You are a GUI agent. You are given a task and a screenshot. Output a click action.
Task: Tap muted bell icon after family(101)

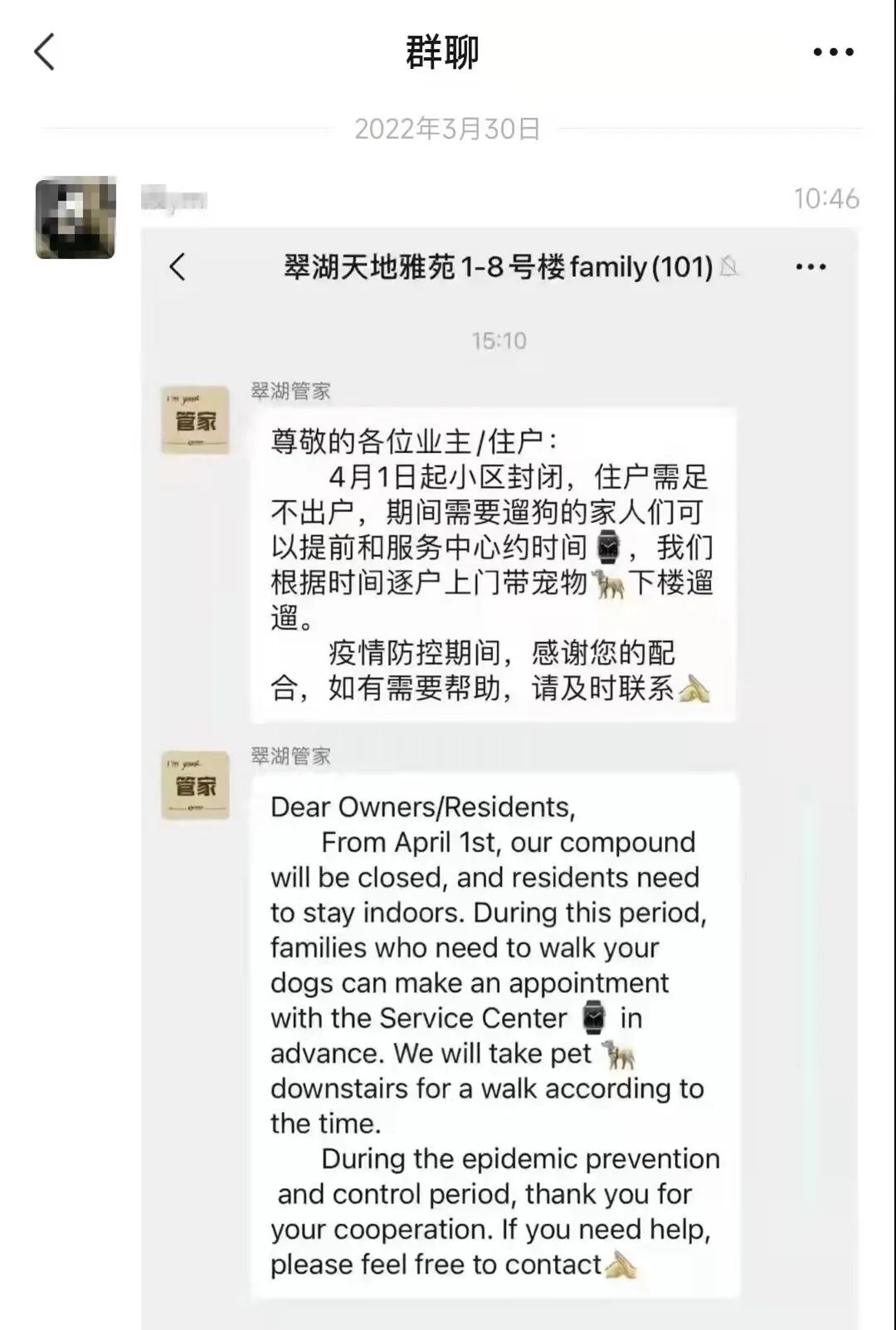point(728,267)
